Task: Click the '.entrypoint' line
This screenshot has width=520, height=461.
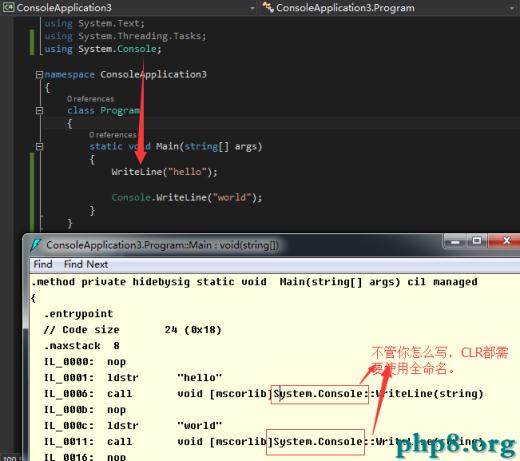Action: (79, 314)
